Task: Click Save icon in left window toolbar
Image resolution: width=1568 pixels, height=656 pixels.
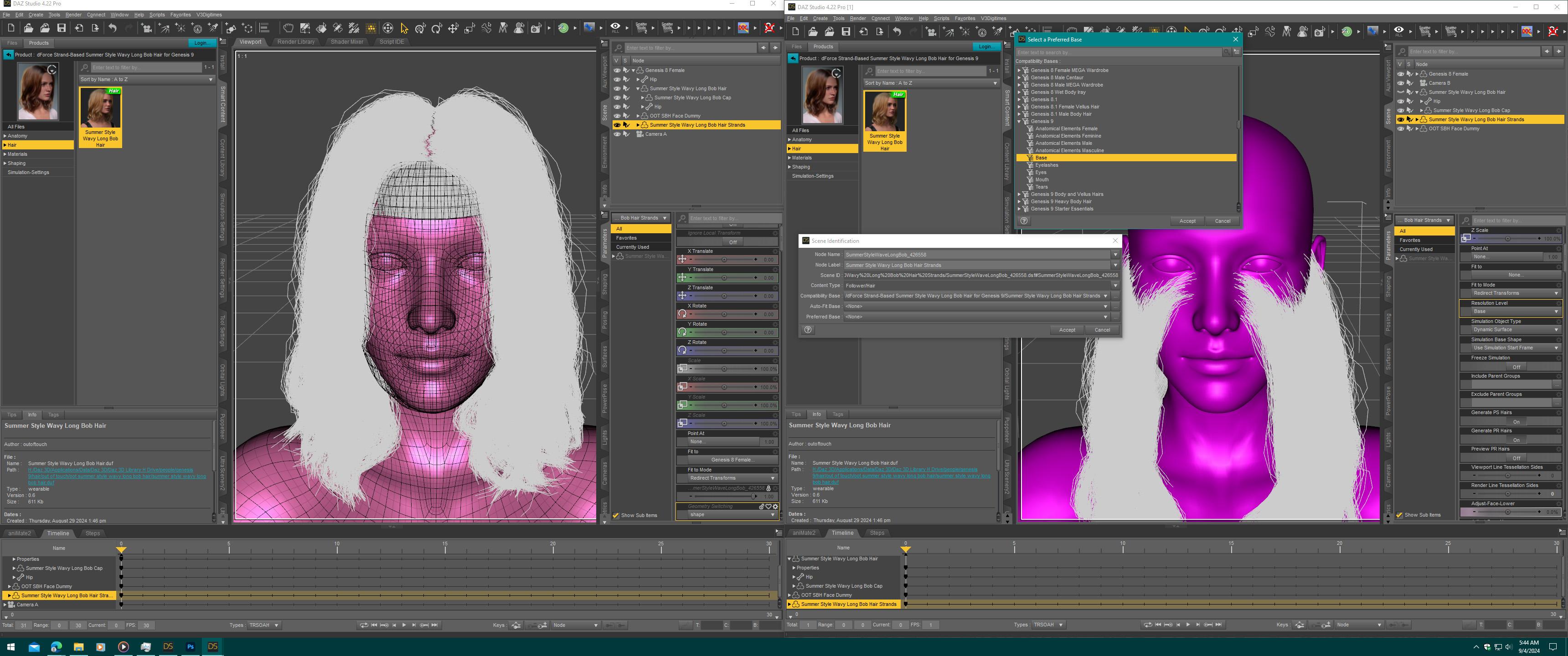Action: pyautogui.click(x=62, y=28)
